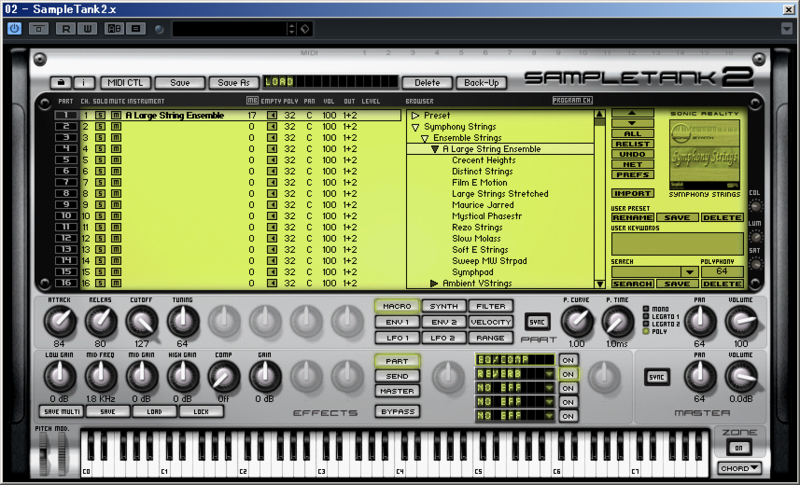Image resolution: width=800 pixels, height=485 pixels.
Task: Click the empty arrow icon on part 12
Action: [272, 239]
